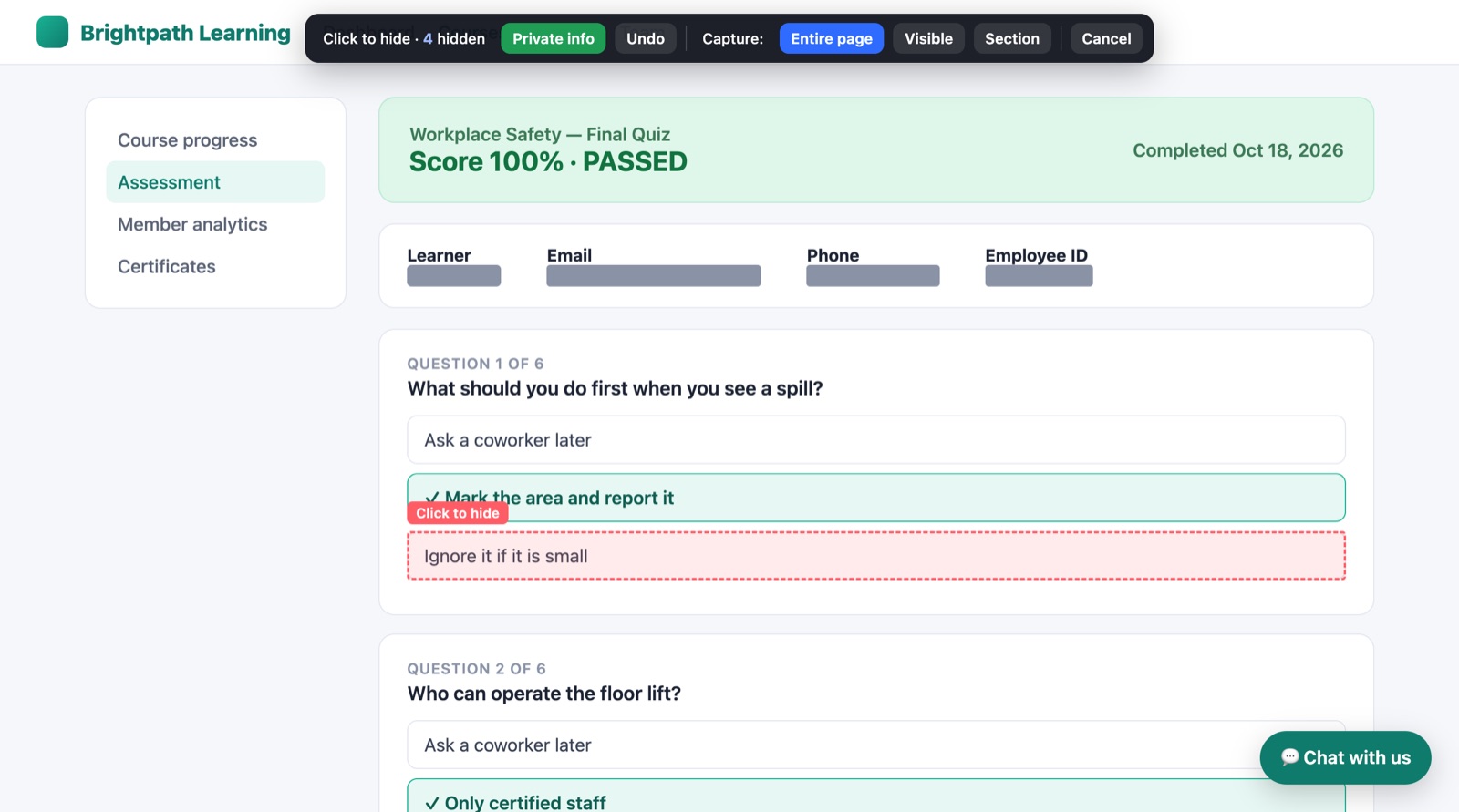Select the Assessment sidebar item
Screen dimensions: 1459x812
tap(215, 182)
